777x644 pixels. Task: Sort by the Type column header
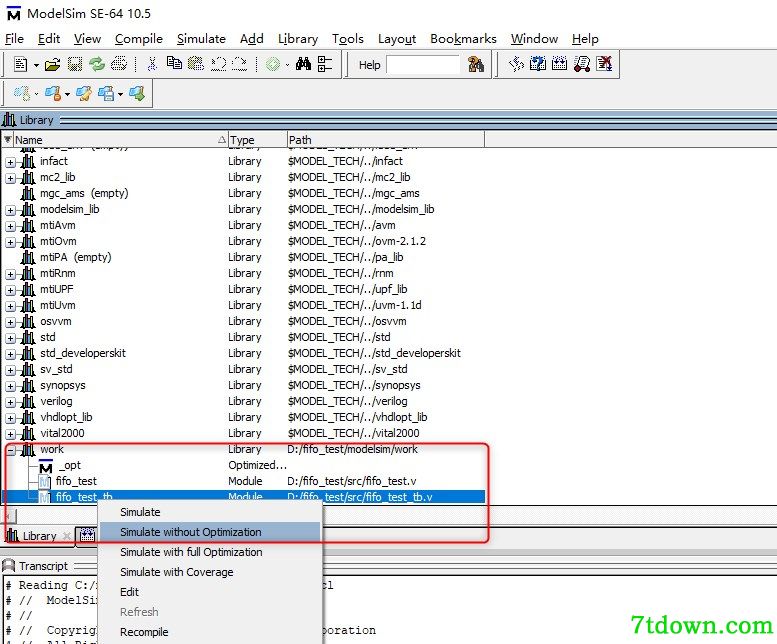(x=257, y=140)
